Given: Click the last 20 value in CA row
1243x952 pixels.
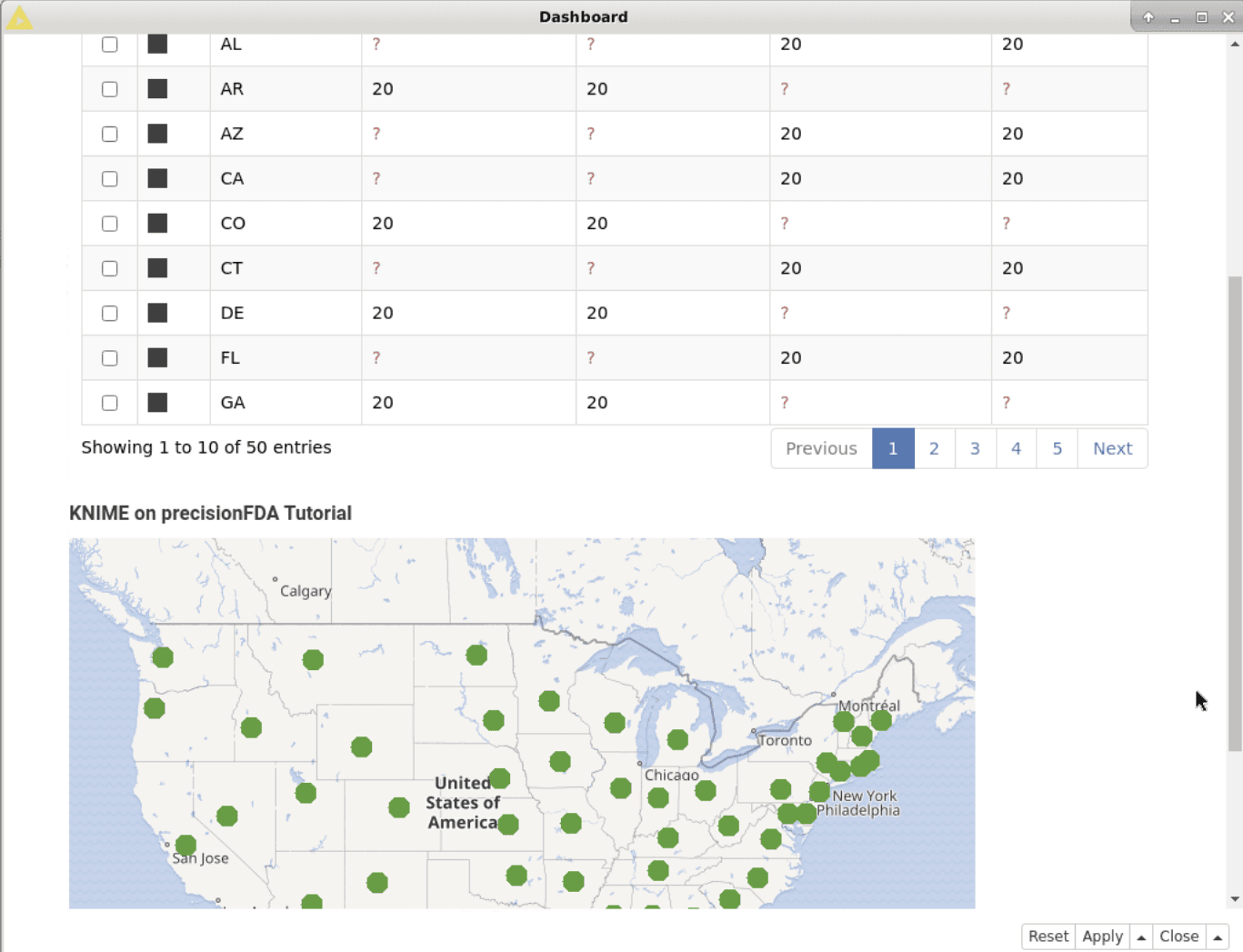Looking at the screenshot, I should click(x=1013, y=178).
